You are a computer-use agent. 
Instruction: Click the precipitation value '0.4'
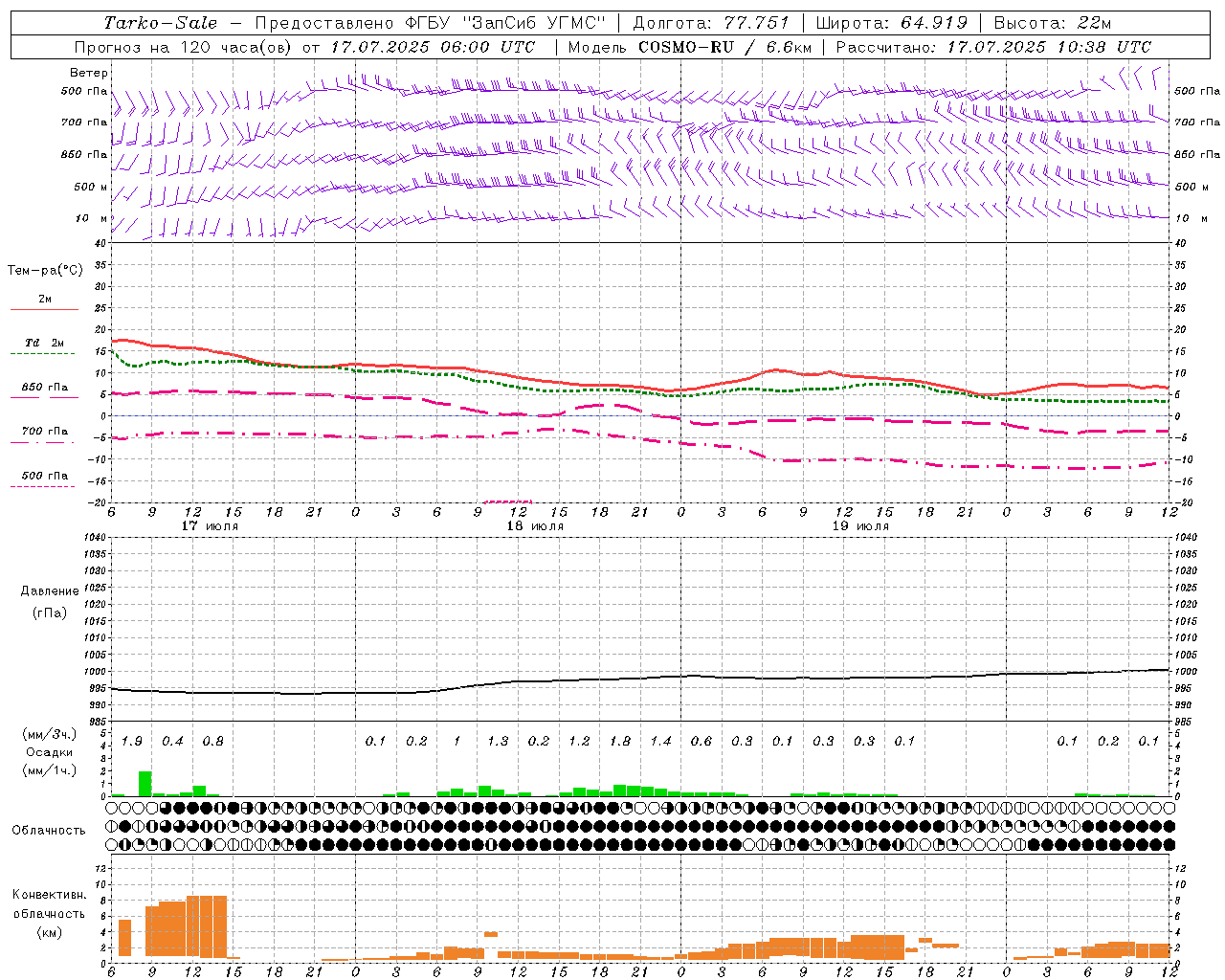[172, 742]
